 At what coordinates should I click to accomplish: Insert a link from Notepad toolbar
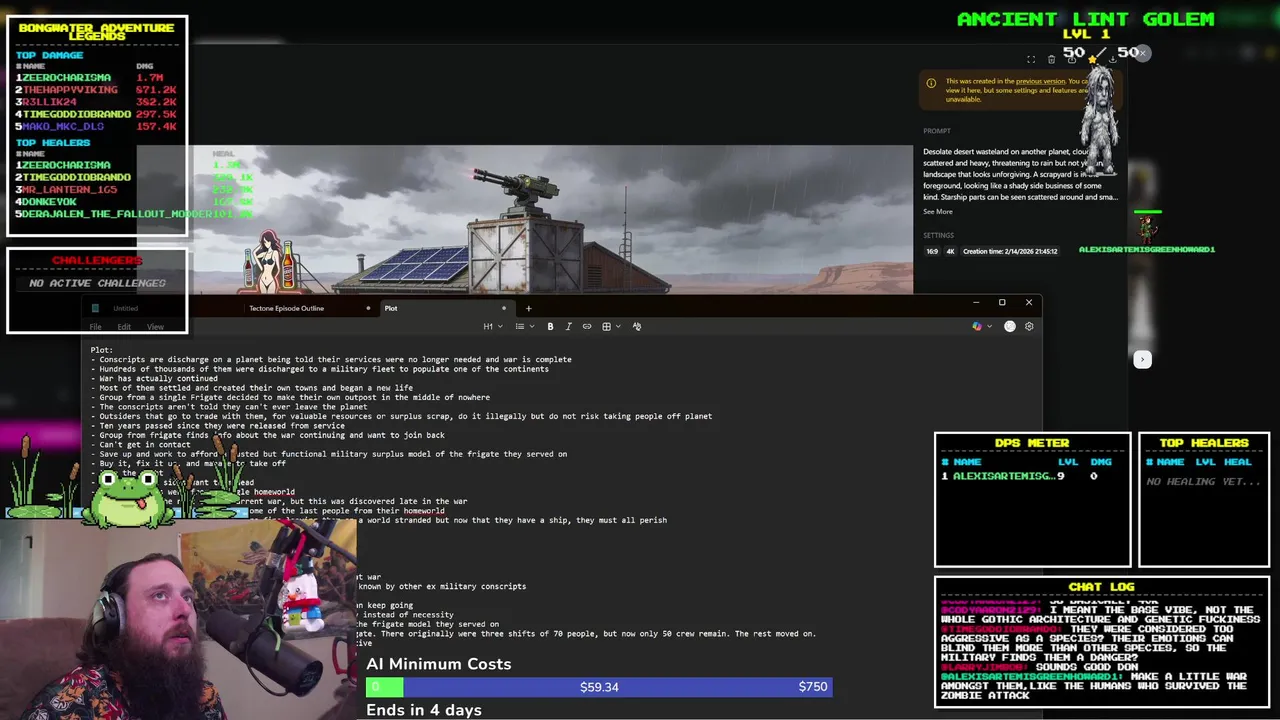click(587, 326)
